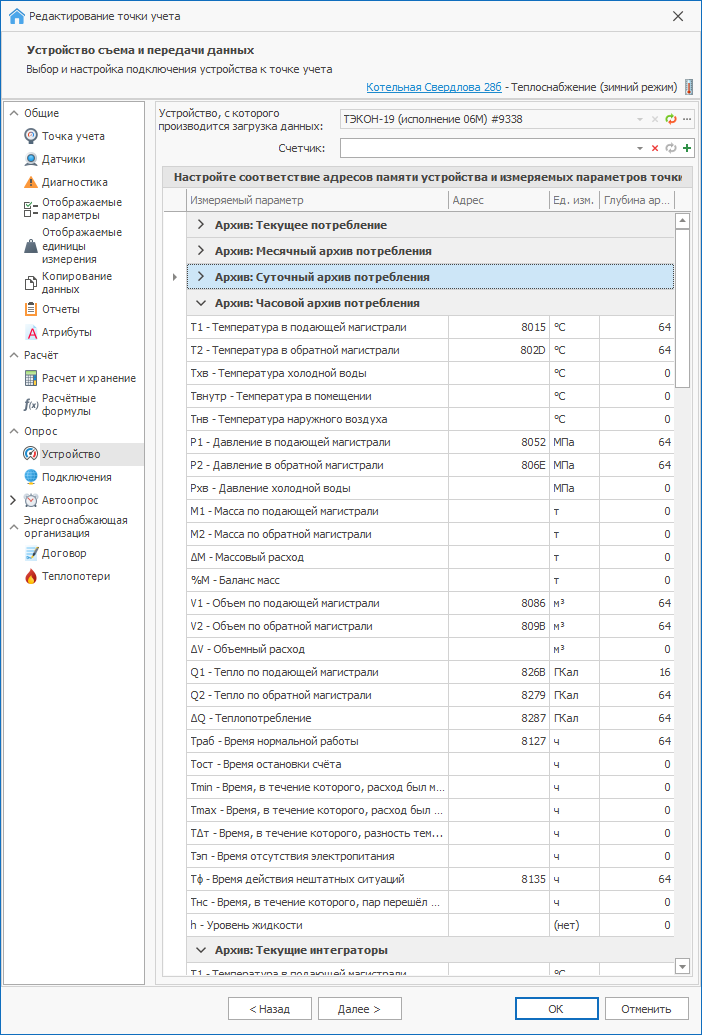The image size is (702, 1035).
Task: Expand the Автоопрос tree node
Action: 12,500
